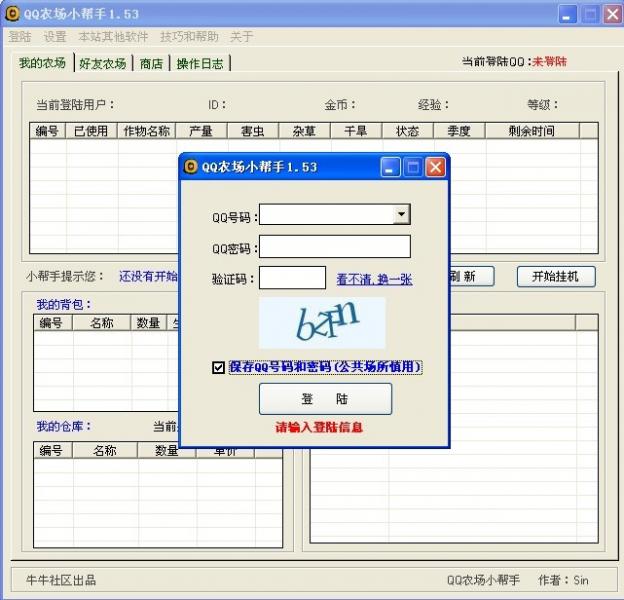Open the 设置 menu
Viewport: 624px width, 600px height.
tap(55, 37)
